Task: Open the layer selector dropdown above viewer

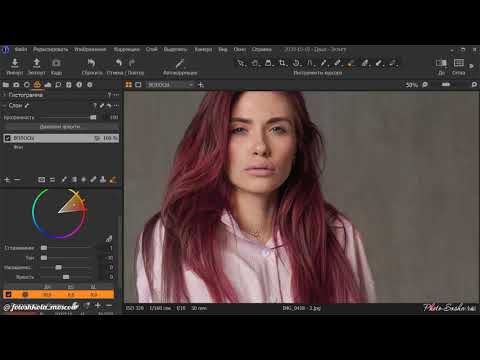Action: click(170, 85)
